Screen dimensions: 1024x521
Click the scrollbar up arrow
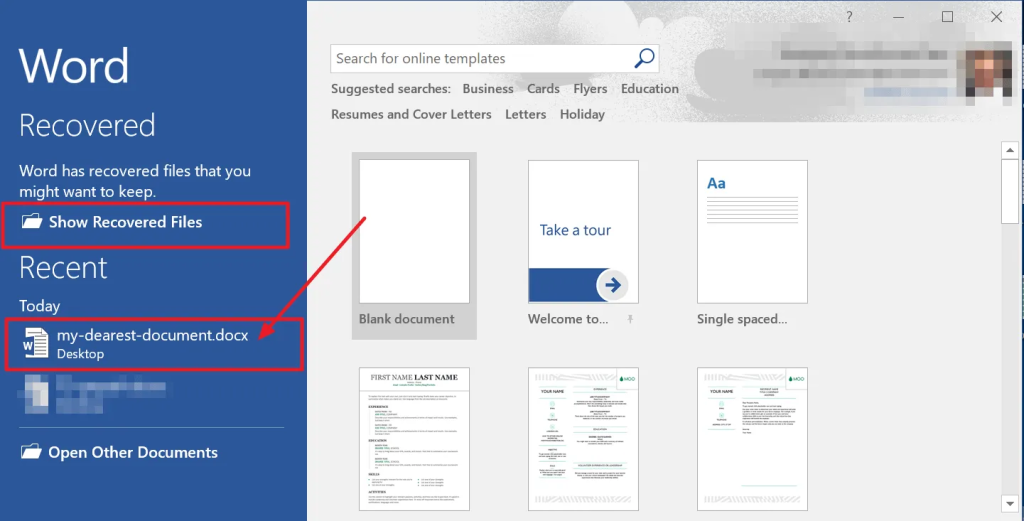point(1010,150)
